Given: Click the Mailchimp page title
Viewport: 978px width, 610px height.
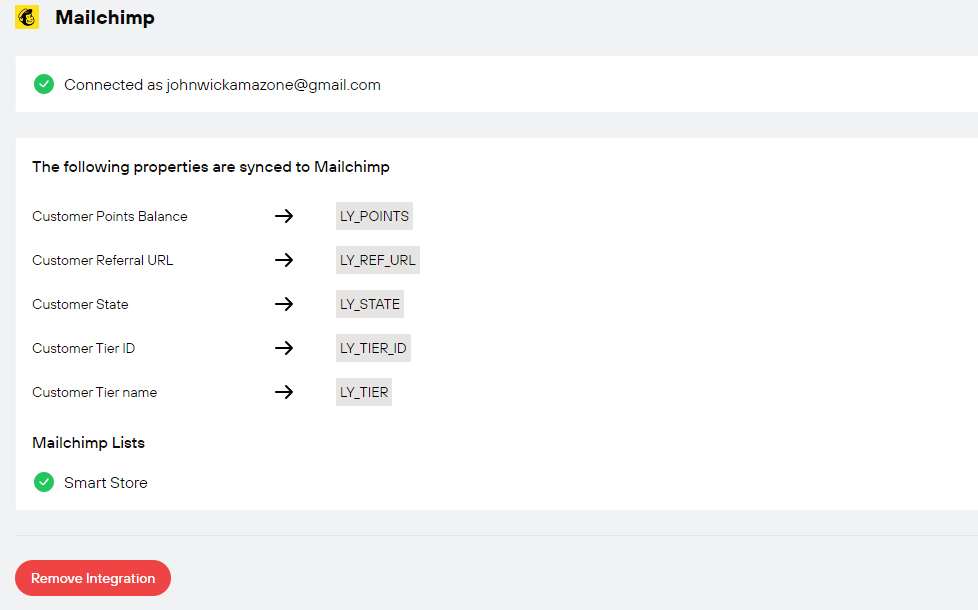Looking at the screenshot, I should tap(105, 17).
